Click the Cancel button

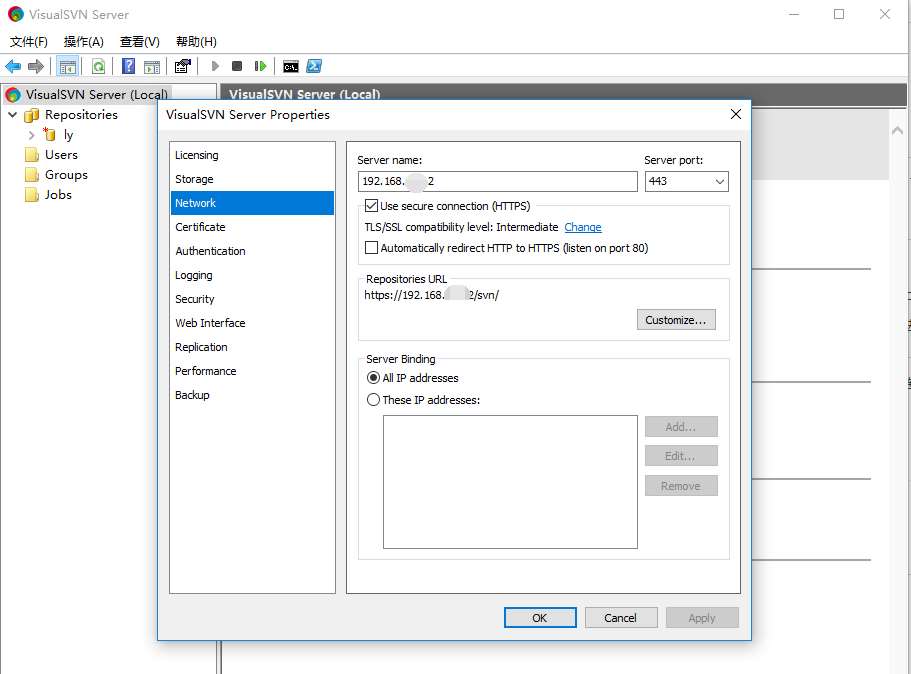(x=621, y=618)
